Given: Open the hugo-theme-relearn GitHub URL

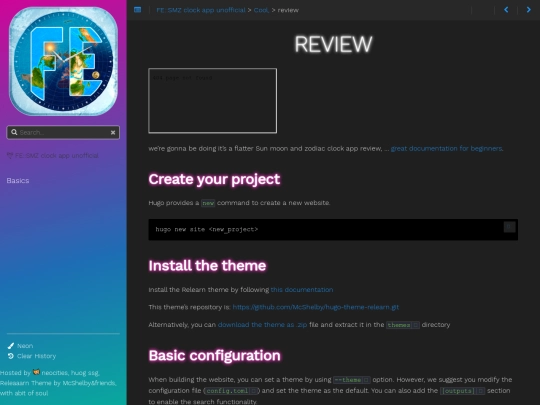Looking at the screenshot, I should [316, 307].
